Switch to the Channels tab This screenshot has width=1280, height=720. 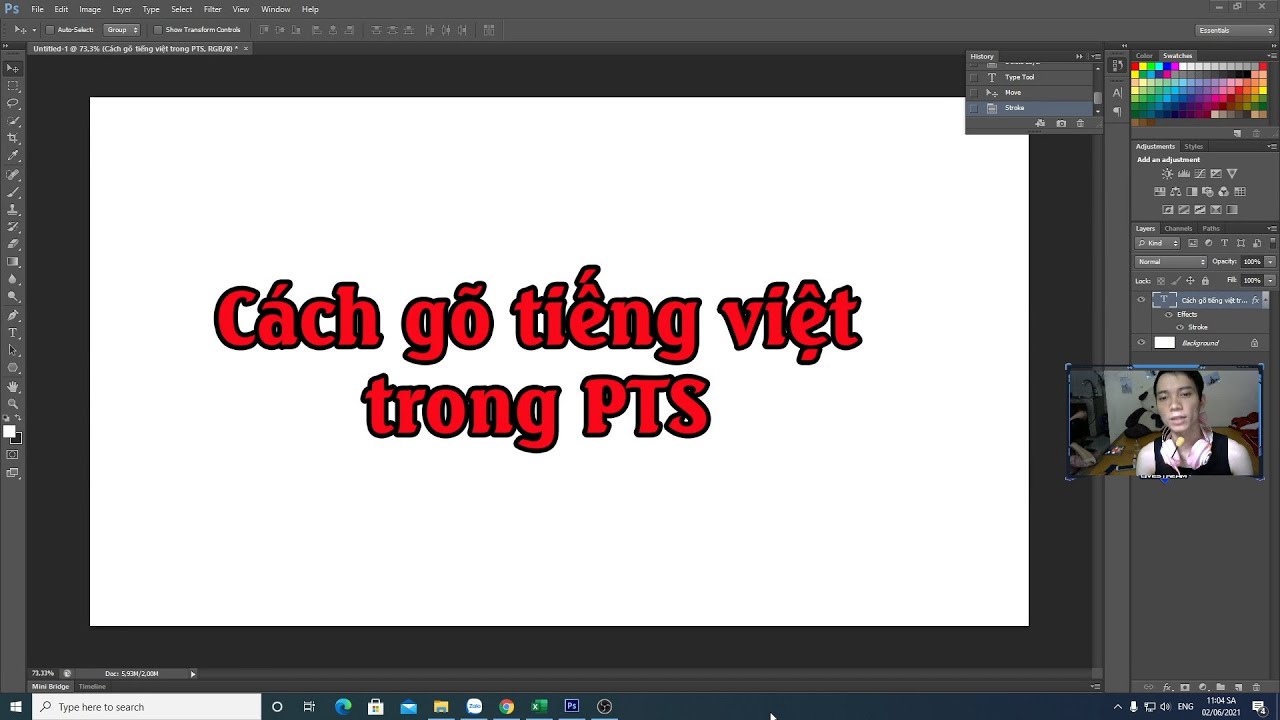pos(1178,229)
